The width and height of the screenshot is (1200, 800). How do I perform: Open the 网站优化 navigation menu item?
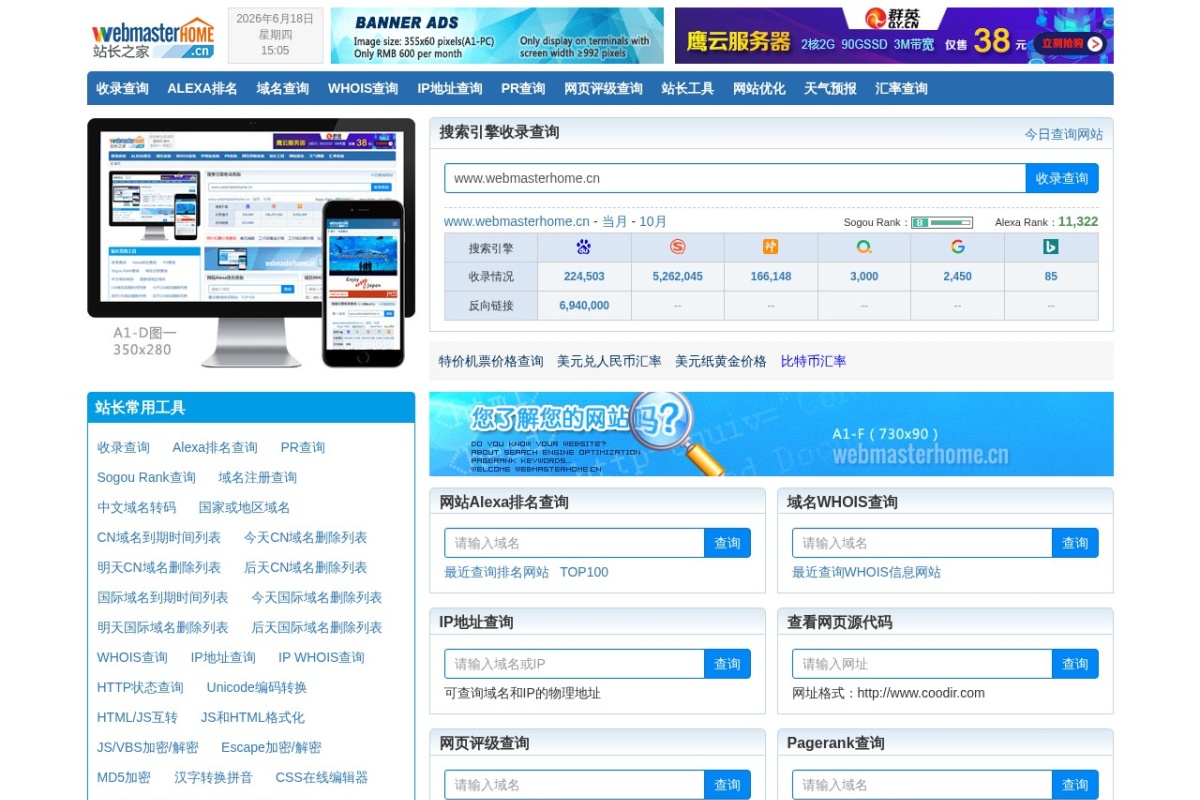pyautogui.click(x=759, y=88)
